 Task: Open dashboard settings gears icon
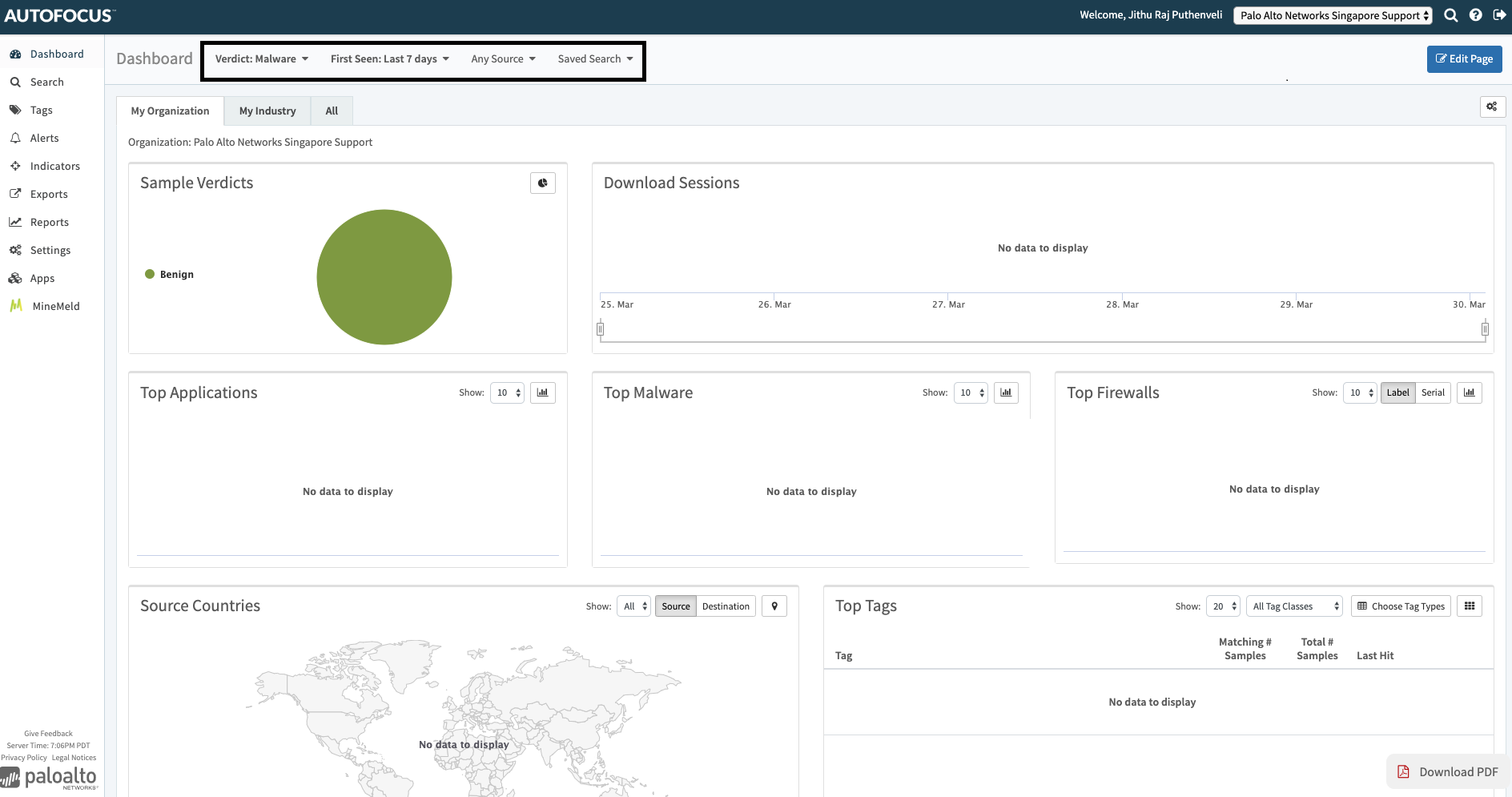pyautogui.click(x=1492, y=107)
